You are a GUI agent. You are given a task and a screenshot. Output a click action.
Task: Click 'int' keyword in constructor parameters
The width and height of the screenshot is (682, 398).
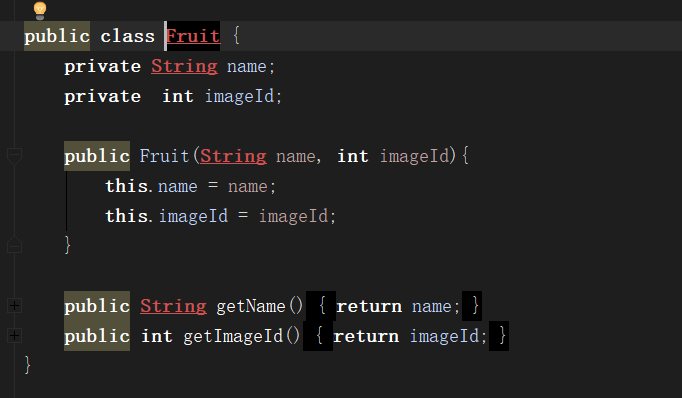tap(353, 156)
